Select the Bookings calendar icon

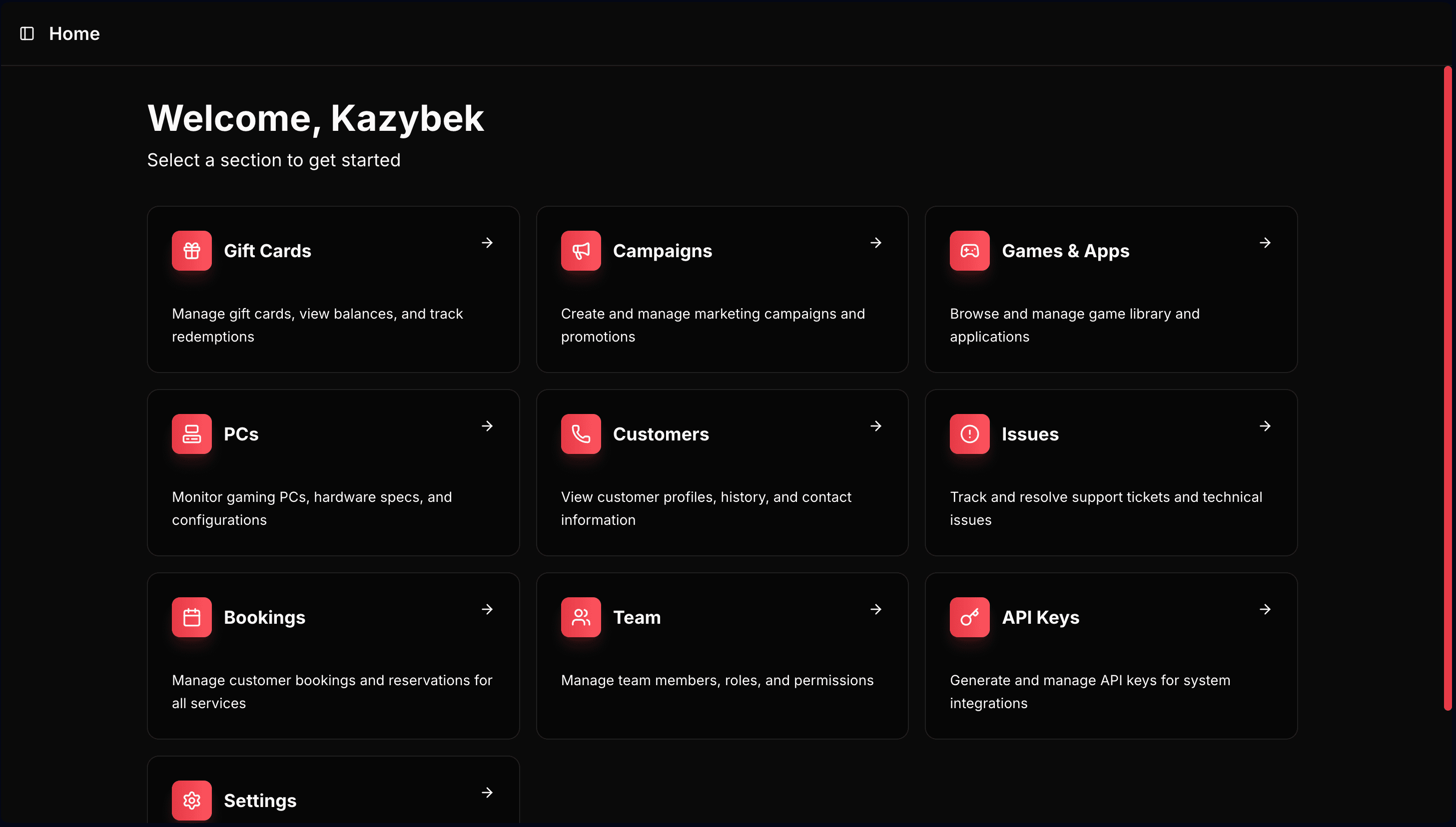click(191, 617)
